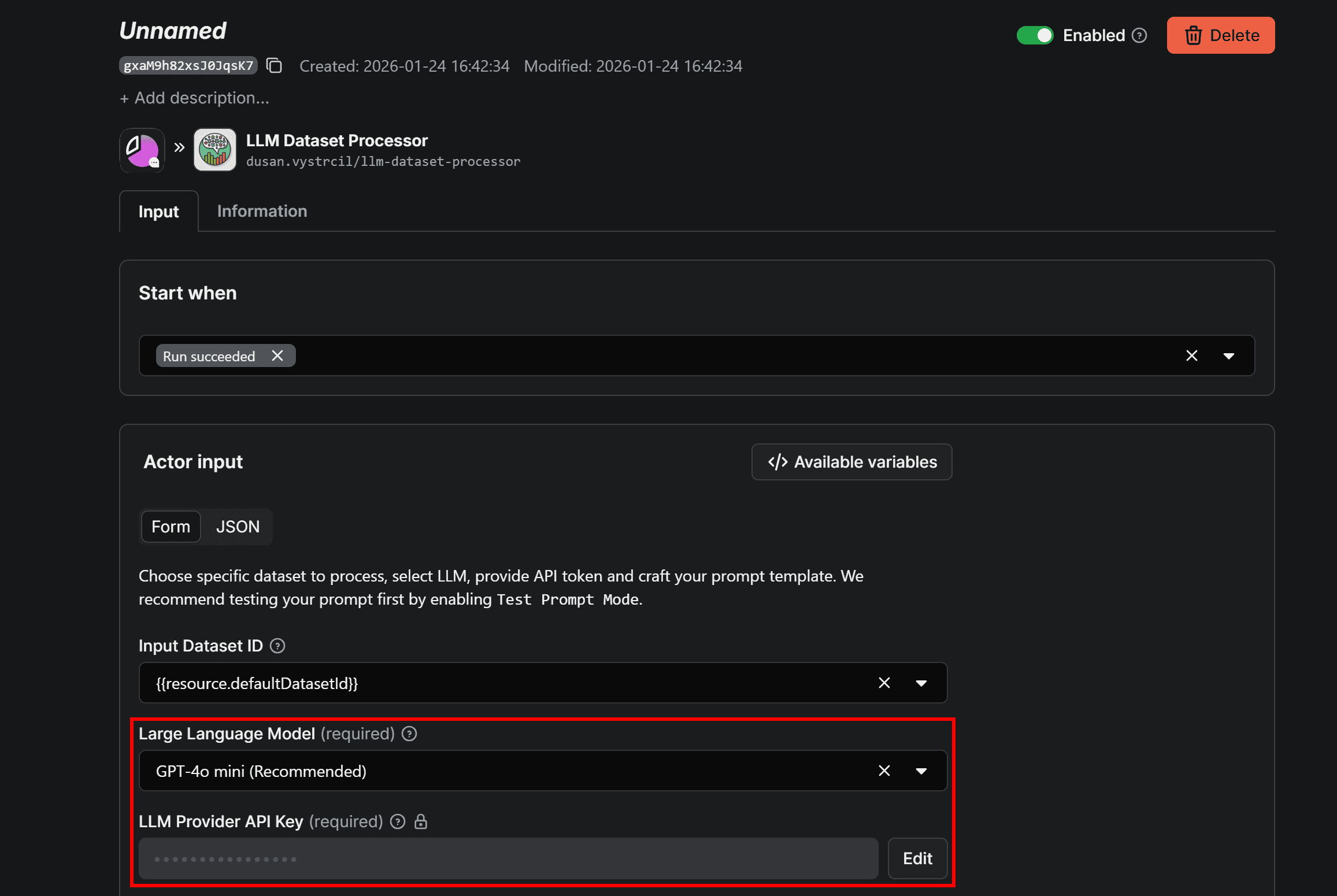The image size is (1337, 896).
Task: Clear all Start when events
Action: pos(1192,356)
